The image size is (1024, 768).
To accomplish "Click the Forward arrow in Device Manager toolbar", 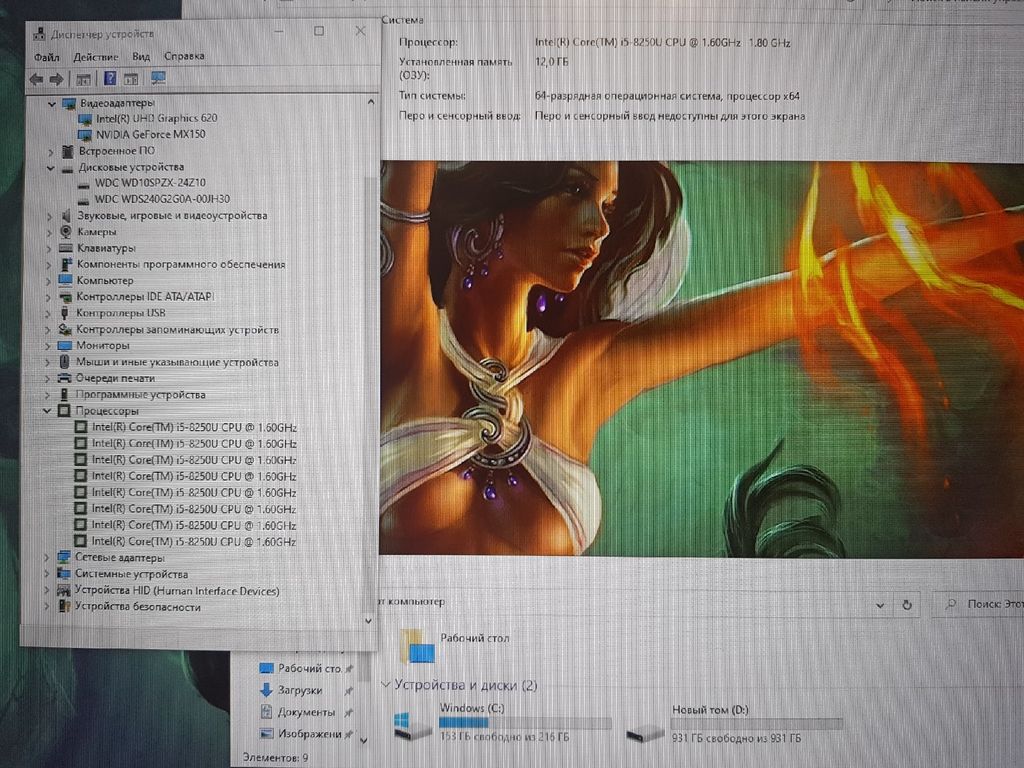I will click(x=57, y=79).
